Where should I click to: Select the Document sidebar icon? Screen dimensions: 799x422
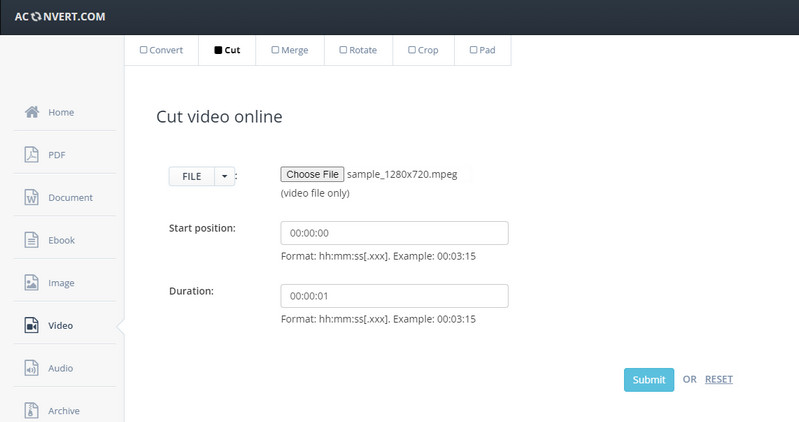(32, 198)
